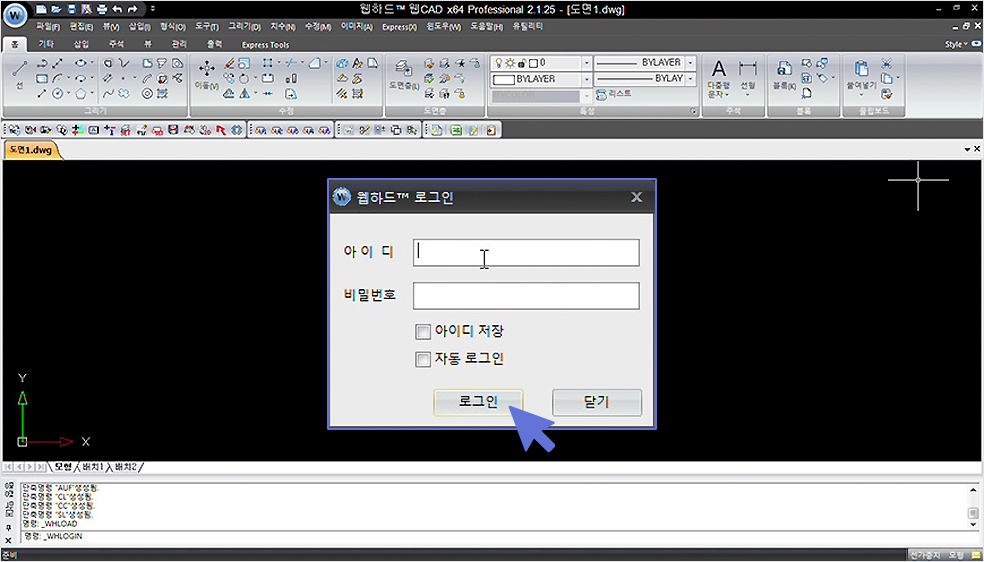Toggle layer 0 lock icon

point(522,63)
